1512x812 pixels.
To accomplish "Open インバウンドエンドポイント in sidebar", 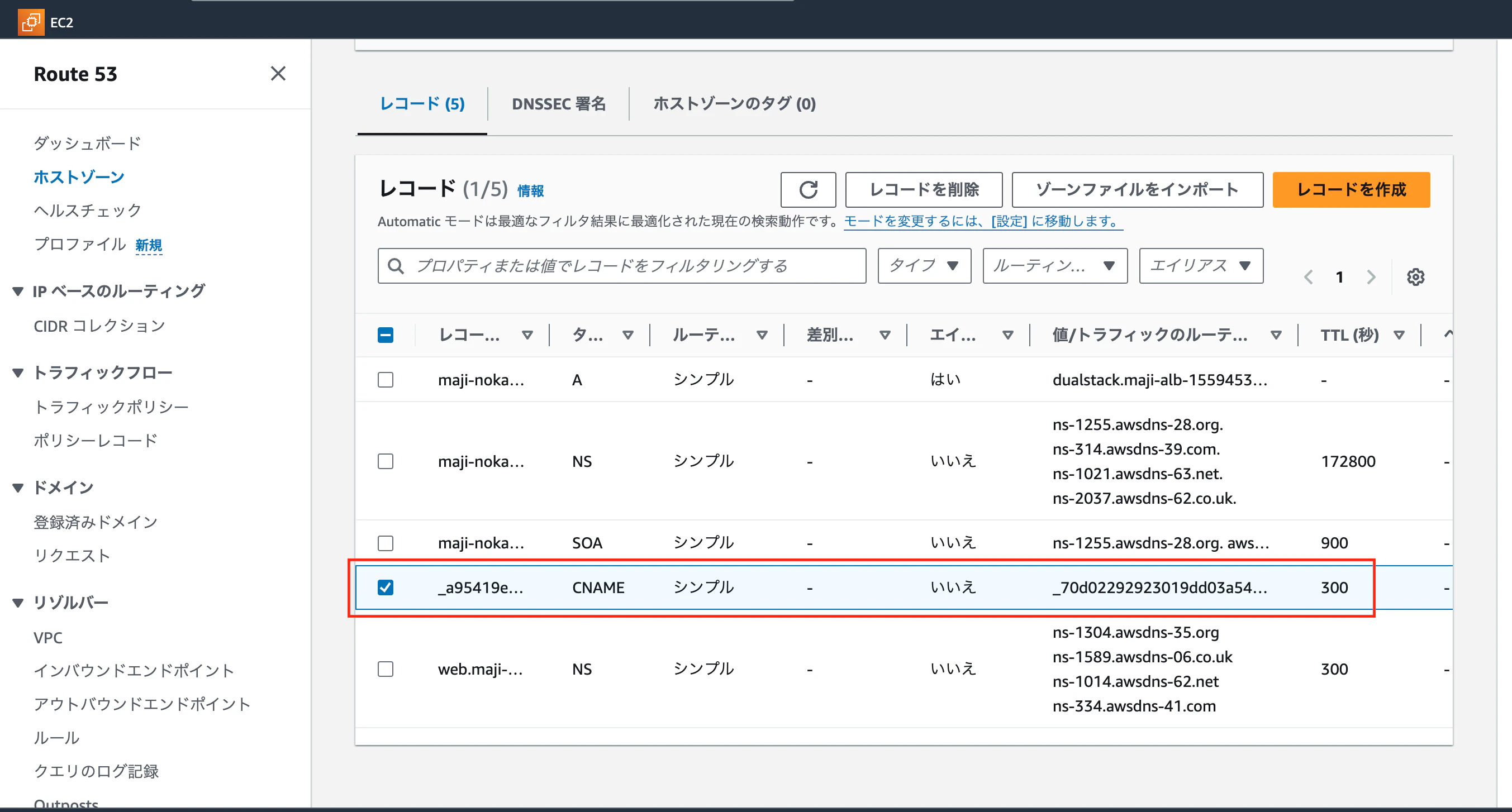I will tap(134, 670).
